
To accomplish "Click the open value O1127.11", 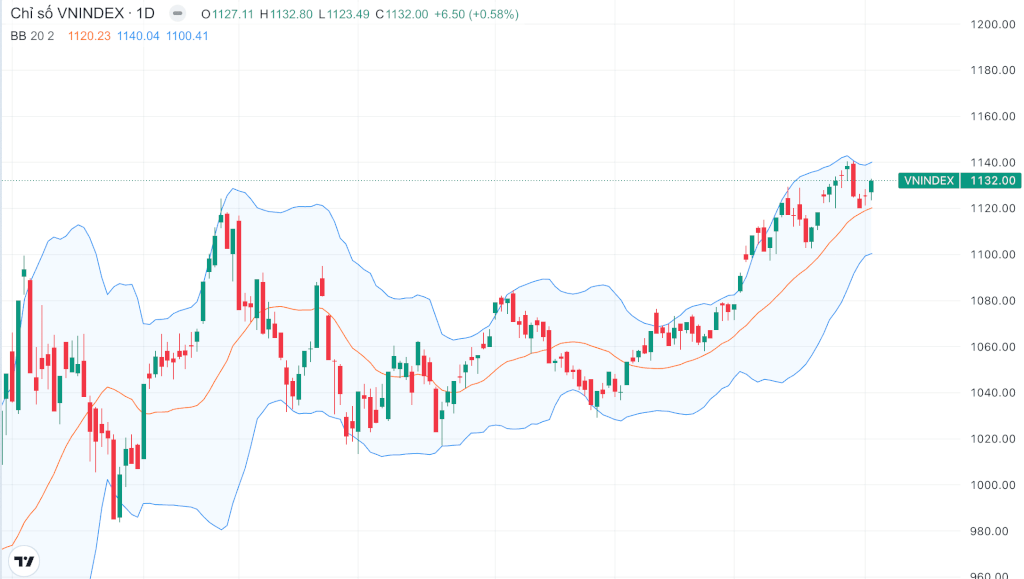I will (227, 14).
